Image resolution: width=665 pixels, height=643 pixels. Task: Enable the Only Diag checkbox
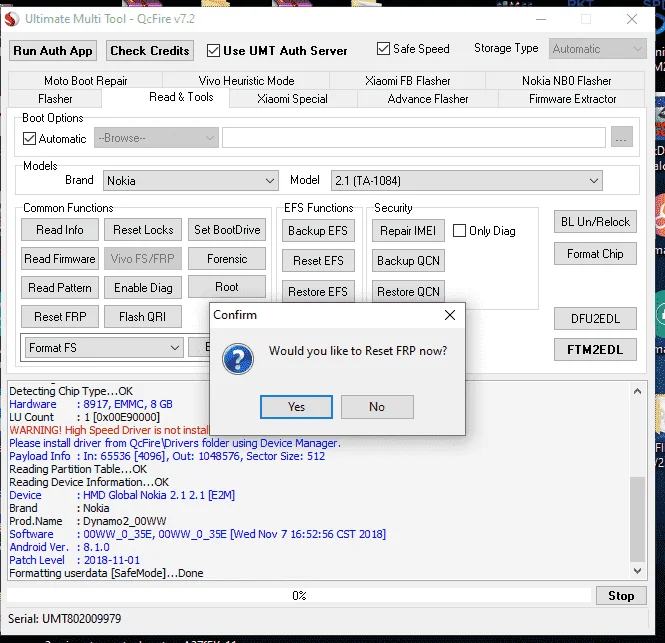[459, 231]
